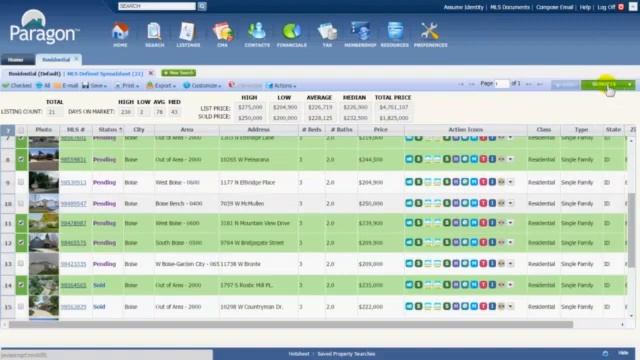Viewport: 640px width, 360px height.
Task: Click the green New Search button
Action: click(x=179, y=73)
